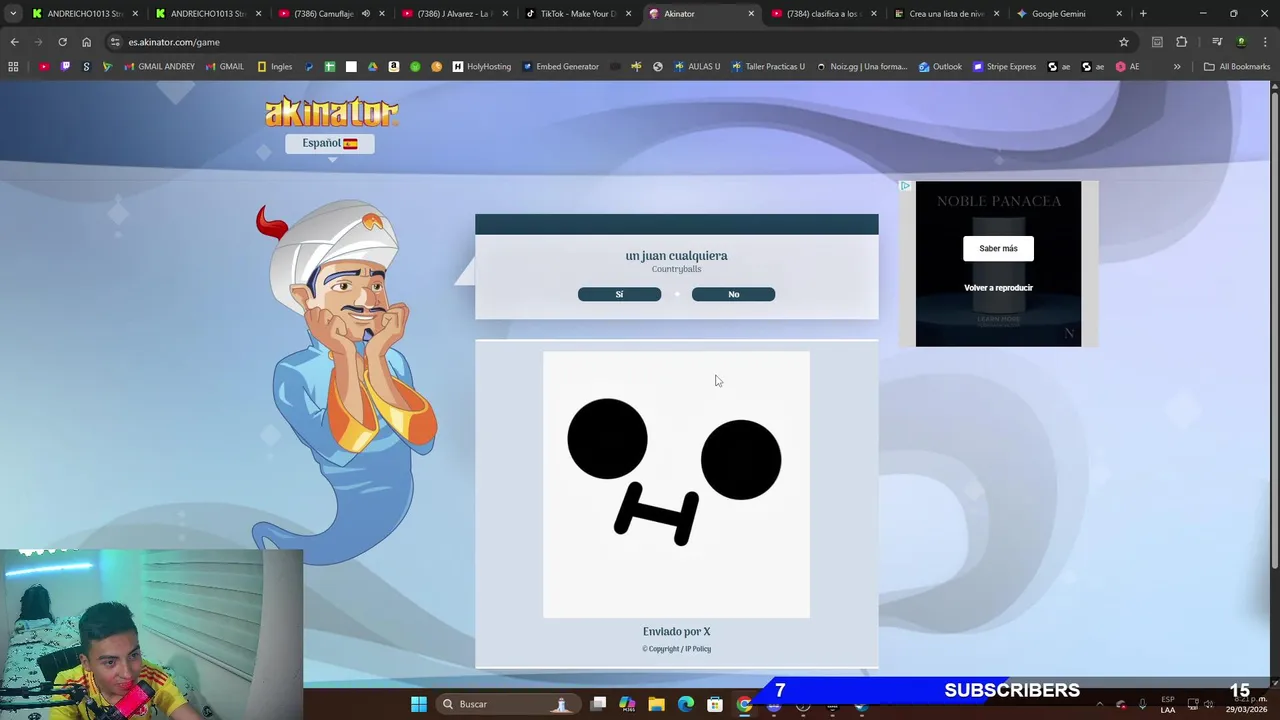Open Task View on the taskbar
The width and height of the screenshot is (1280, 720).
(598, 704)
